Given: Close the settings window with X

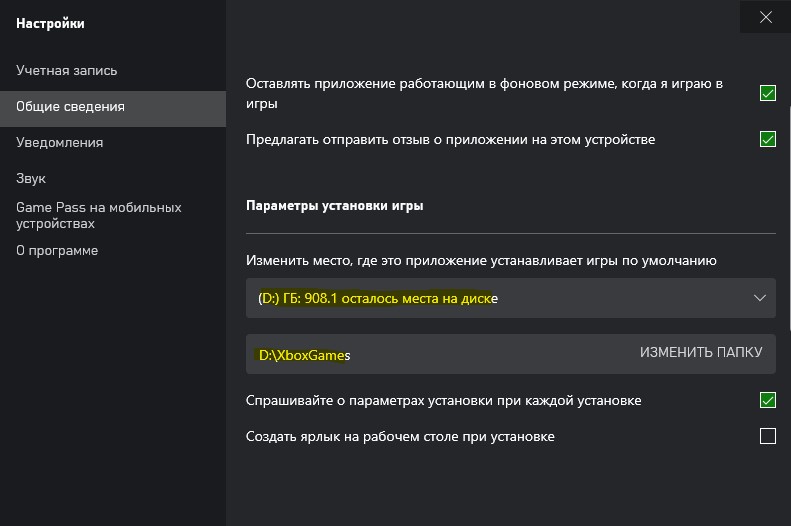Looking at the screenshot, I should pyautogui.click(x=765, y=17).
